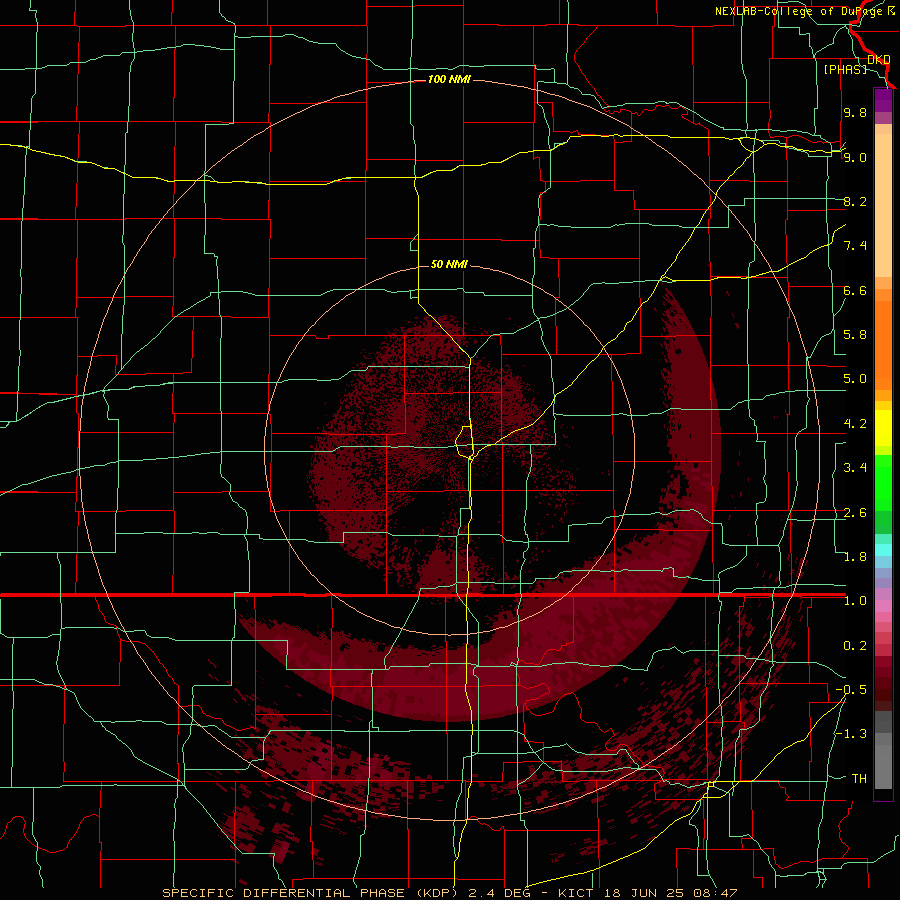
Task: Click the [PHAS] label above the color scale
Action: (845, 69)
